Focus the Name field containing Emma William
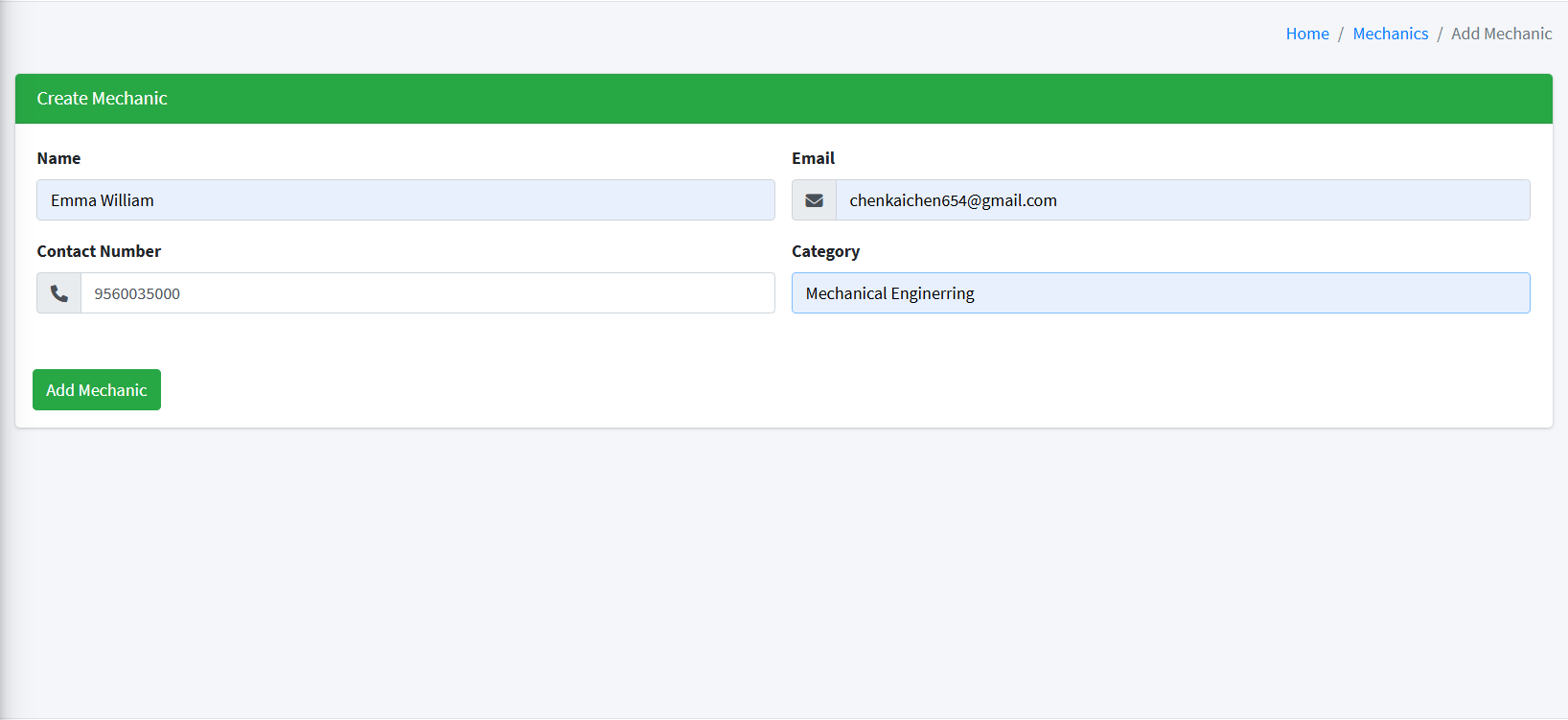This screenshot has width=1568, height=720. (x=405, y=200)
